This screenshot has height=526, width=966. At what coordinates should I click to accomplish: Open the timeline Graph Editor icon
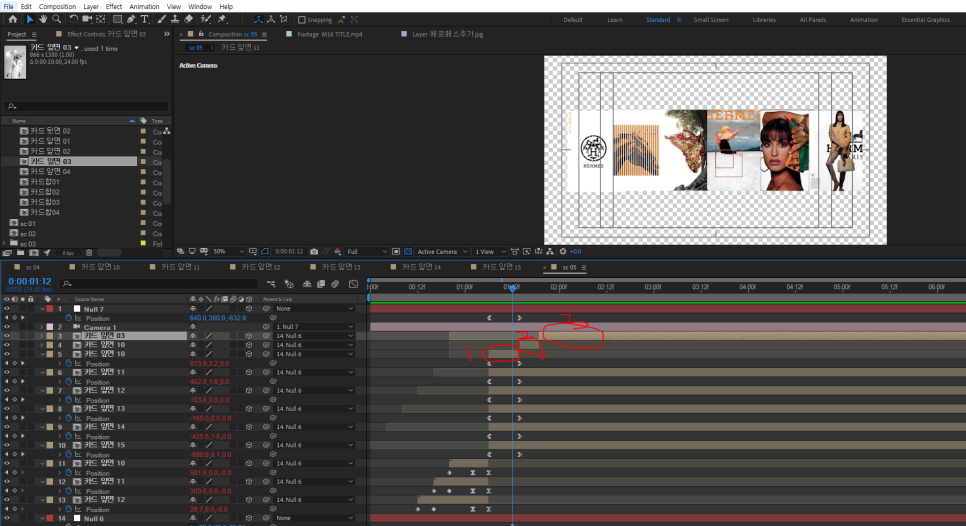click(x=353, y=284)
